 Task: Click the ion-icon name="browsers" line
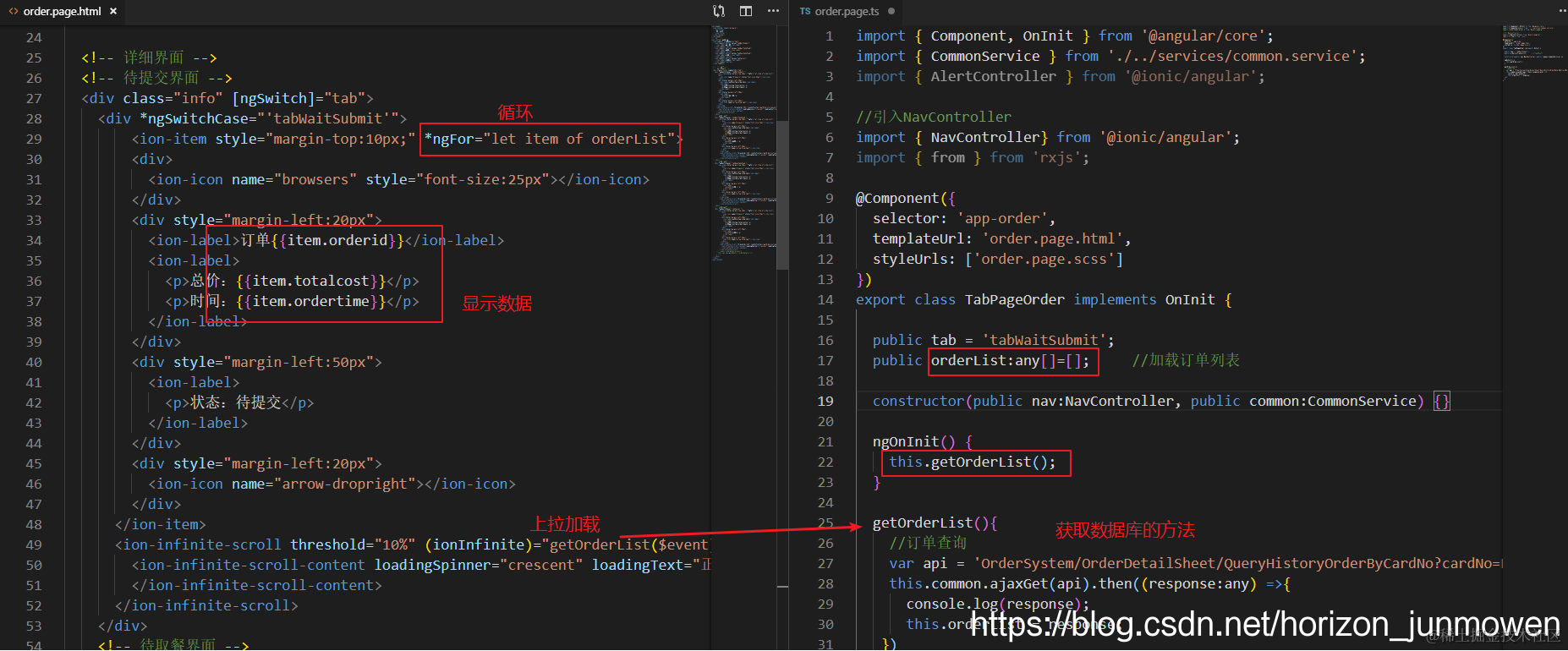click(x=399, y=179)
